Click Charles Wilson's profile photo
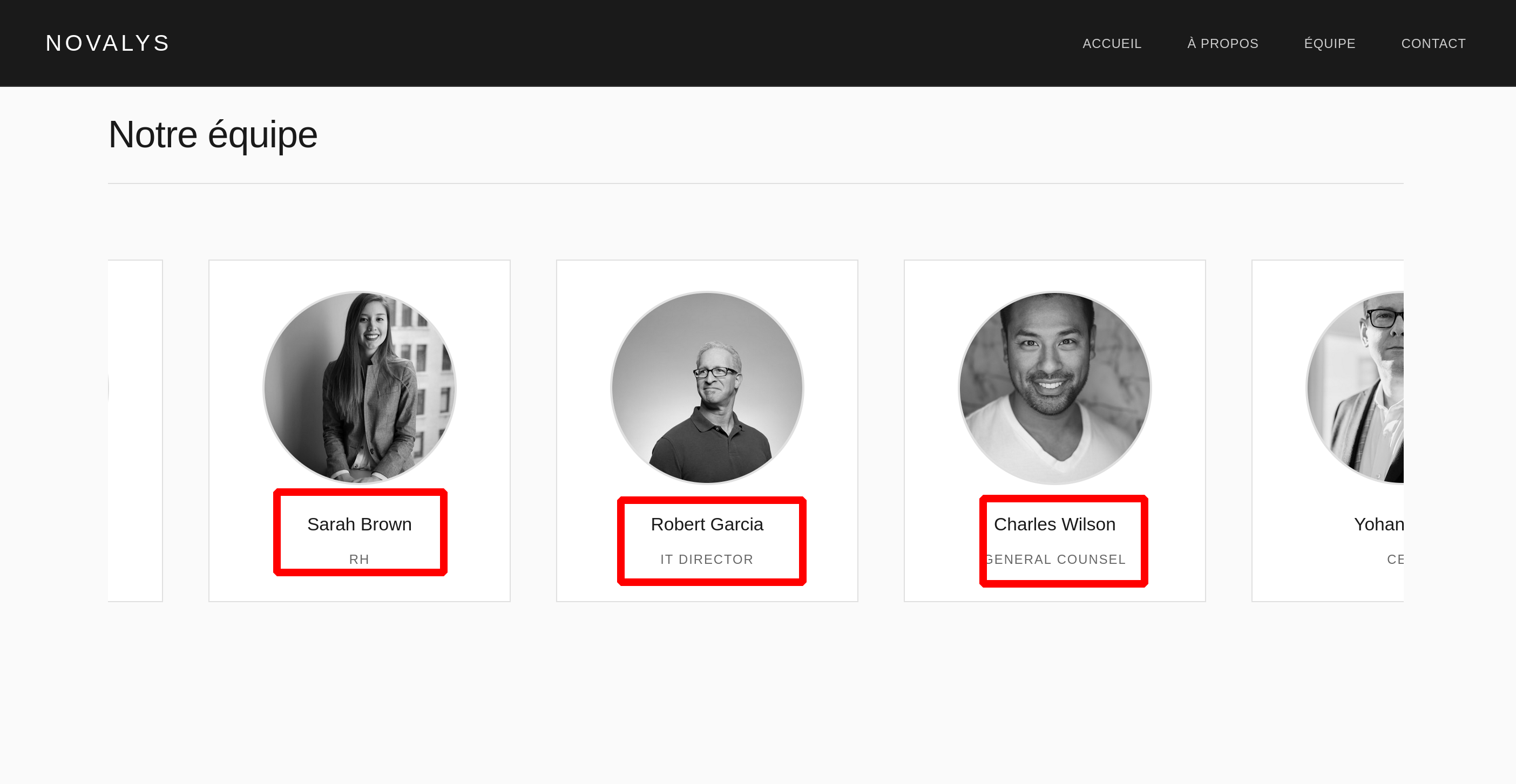1516x784 pixels. tap(1054, 387)
